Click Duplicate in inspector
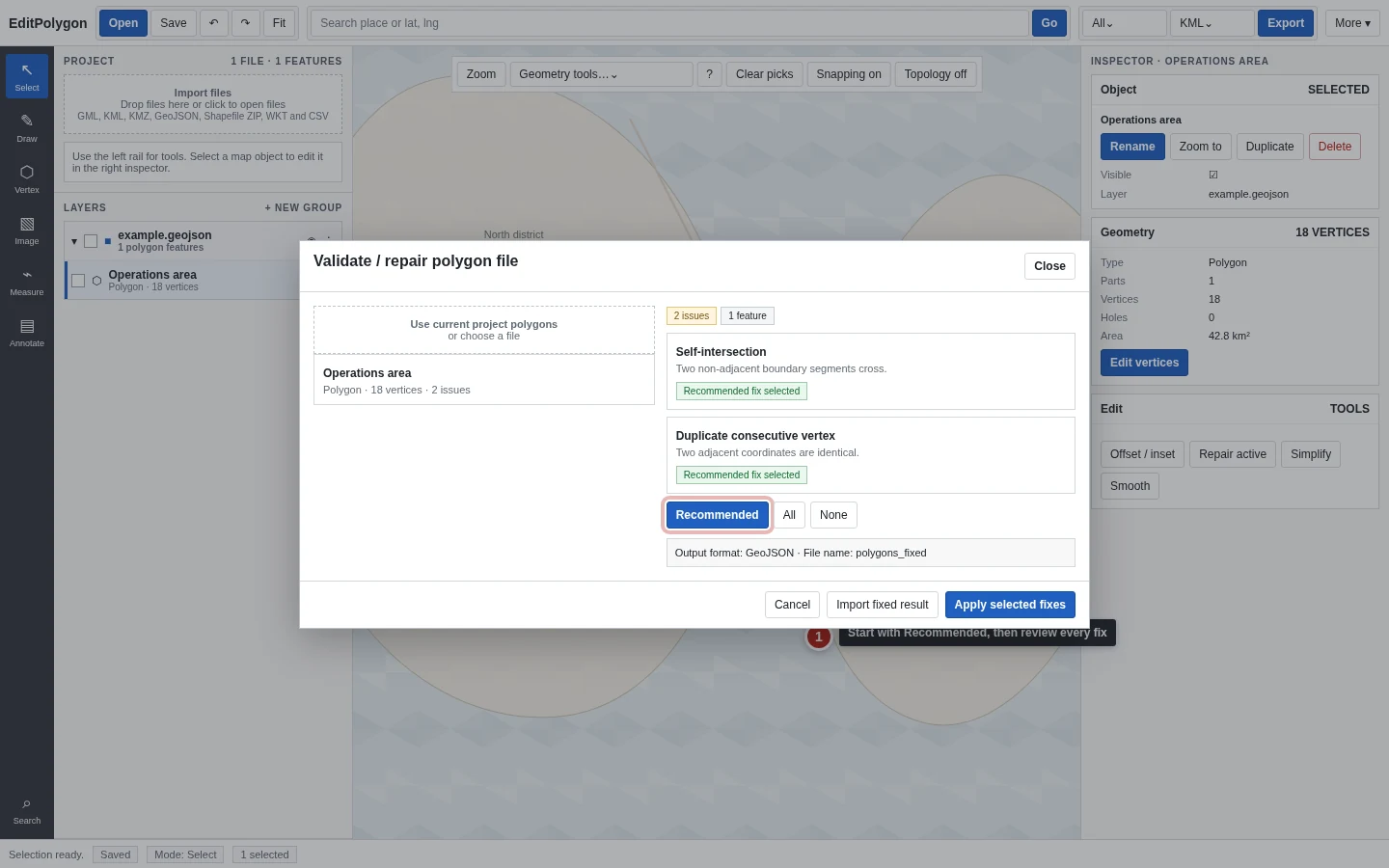The height and width of the screenshot is (868, 1389). pyautogui.click(x=1270, y=147)
